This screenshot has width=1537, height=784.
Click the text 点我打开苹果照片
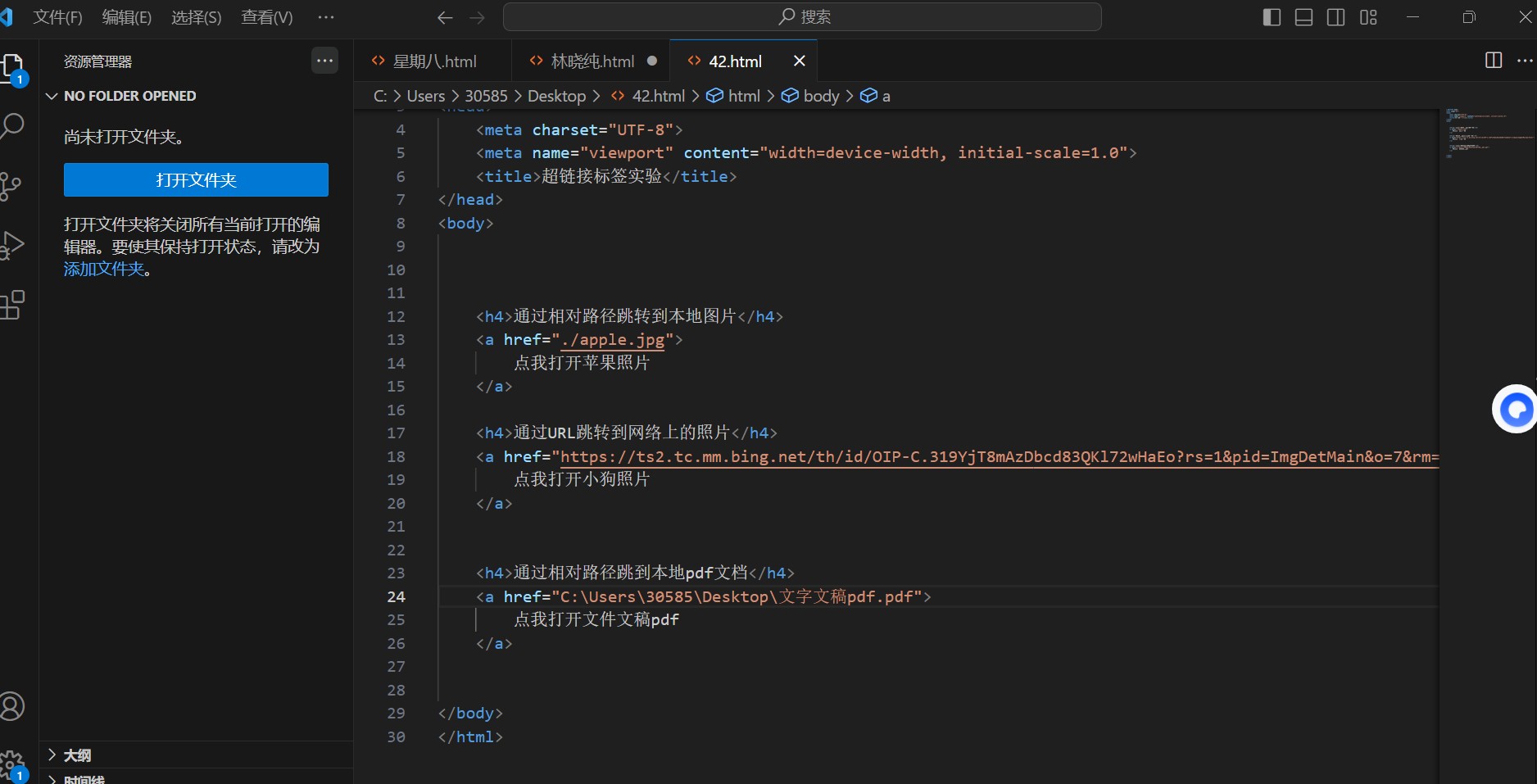582,363
